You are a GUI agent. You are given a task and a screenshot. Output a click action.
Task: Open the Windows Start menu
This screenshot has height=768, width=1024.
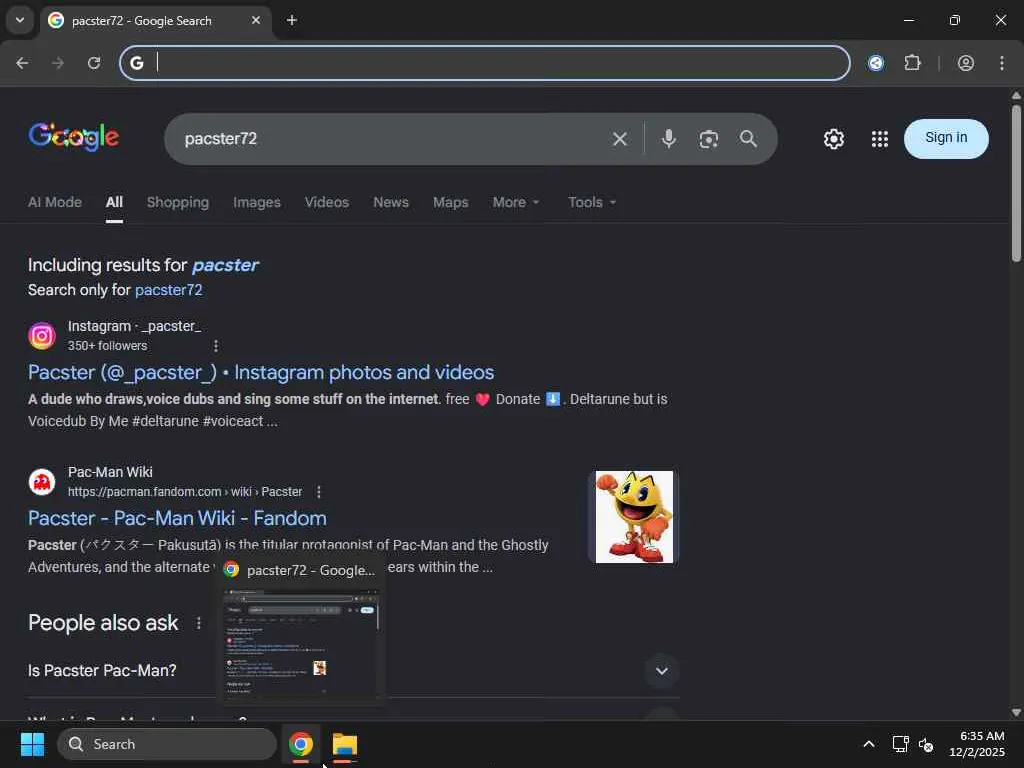click(x=32, y=744)
